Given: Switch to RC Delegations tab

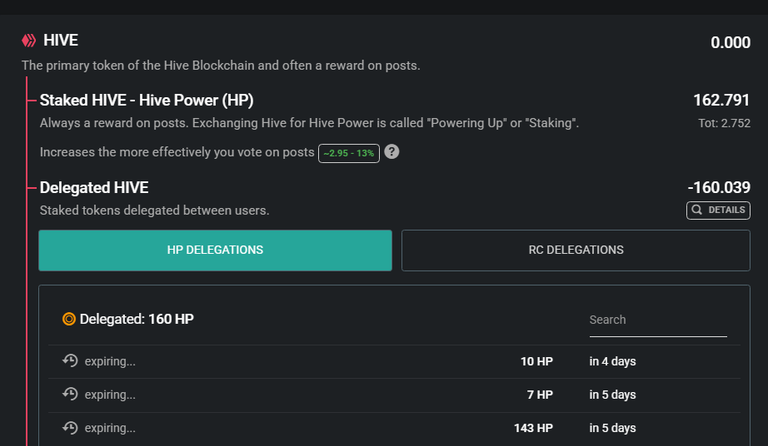Looking at the screenshot, I should point(576,250).
